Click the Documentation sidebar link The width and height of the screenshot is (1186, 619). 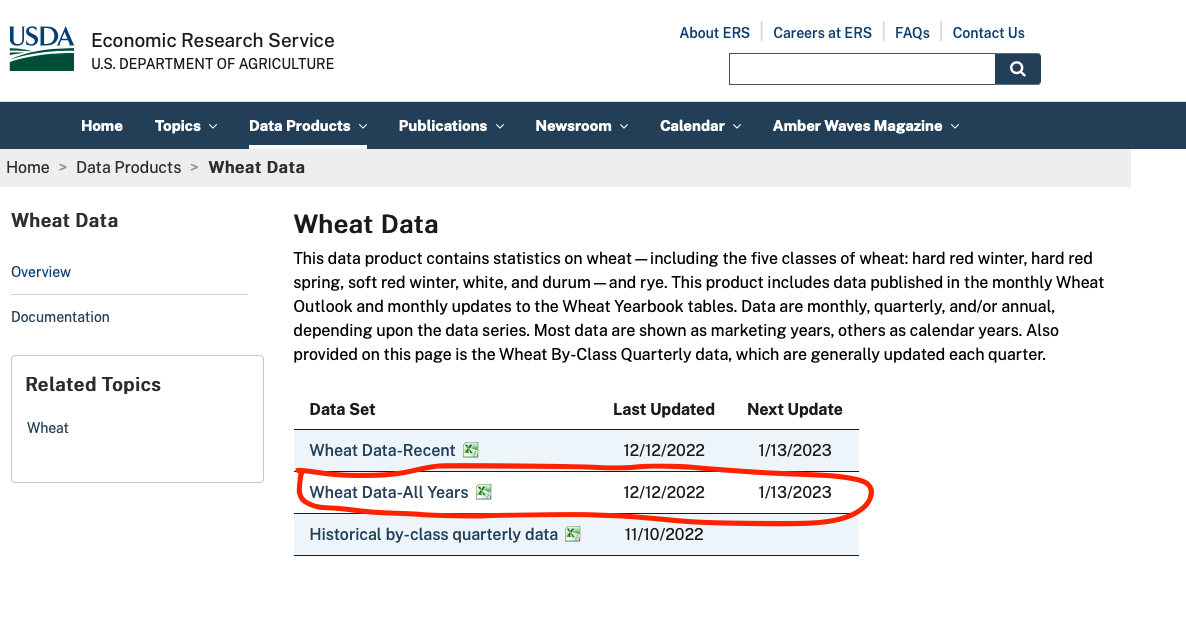60,316
